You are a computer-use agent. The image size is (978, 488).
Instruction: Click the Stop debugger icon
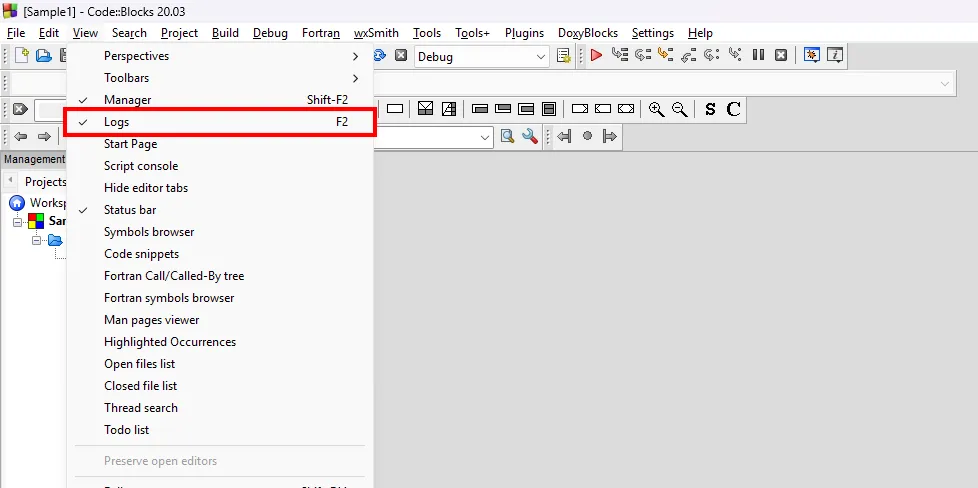point(781,56)
